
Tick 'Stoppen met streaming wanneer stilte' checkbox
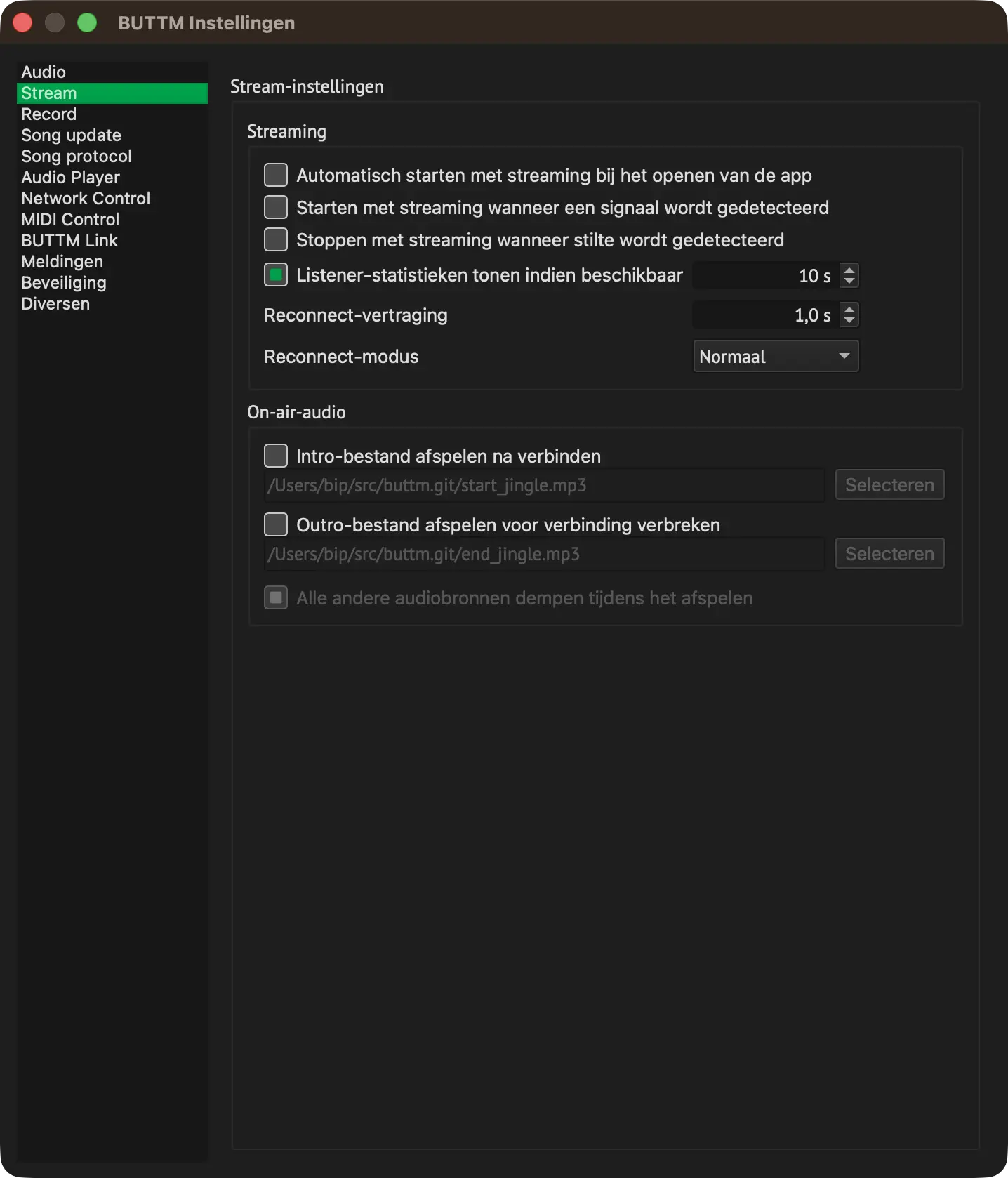coord(276,239)
